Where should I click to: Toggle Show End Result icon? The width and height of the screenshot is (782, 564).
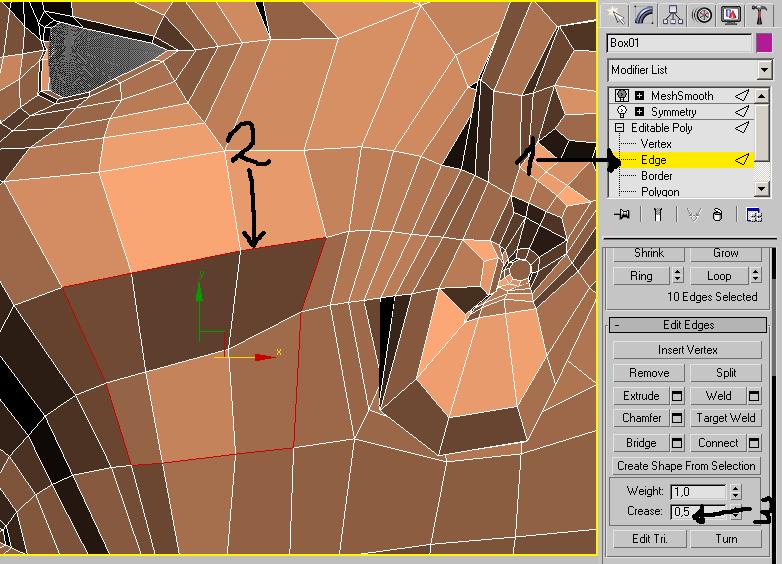[658, 215]
